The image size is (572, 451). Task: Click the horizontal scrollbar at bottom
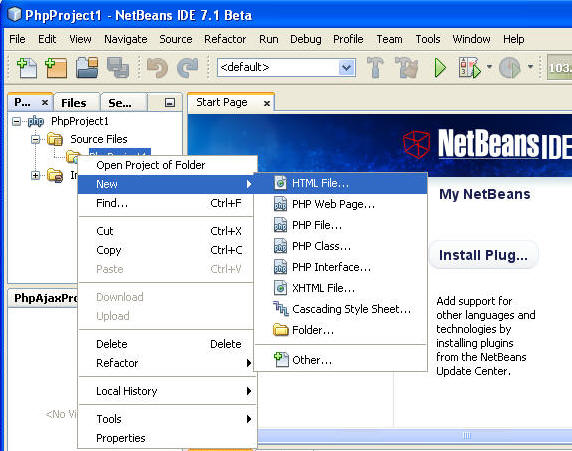coord(414,435)
